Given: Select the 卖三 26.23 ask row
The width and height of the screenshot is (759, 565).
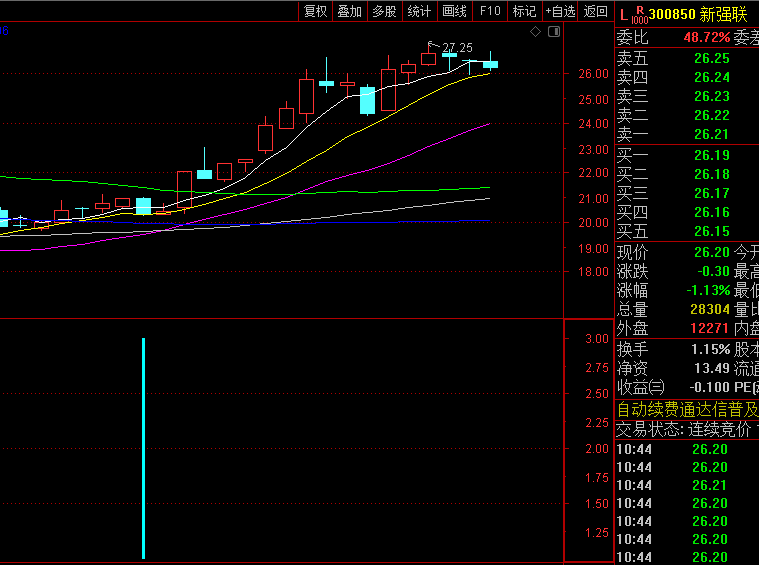Looking at the screenshot, I should (687, 96).
